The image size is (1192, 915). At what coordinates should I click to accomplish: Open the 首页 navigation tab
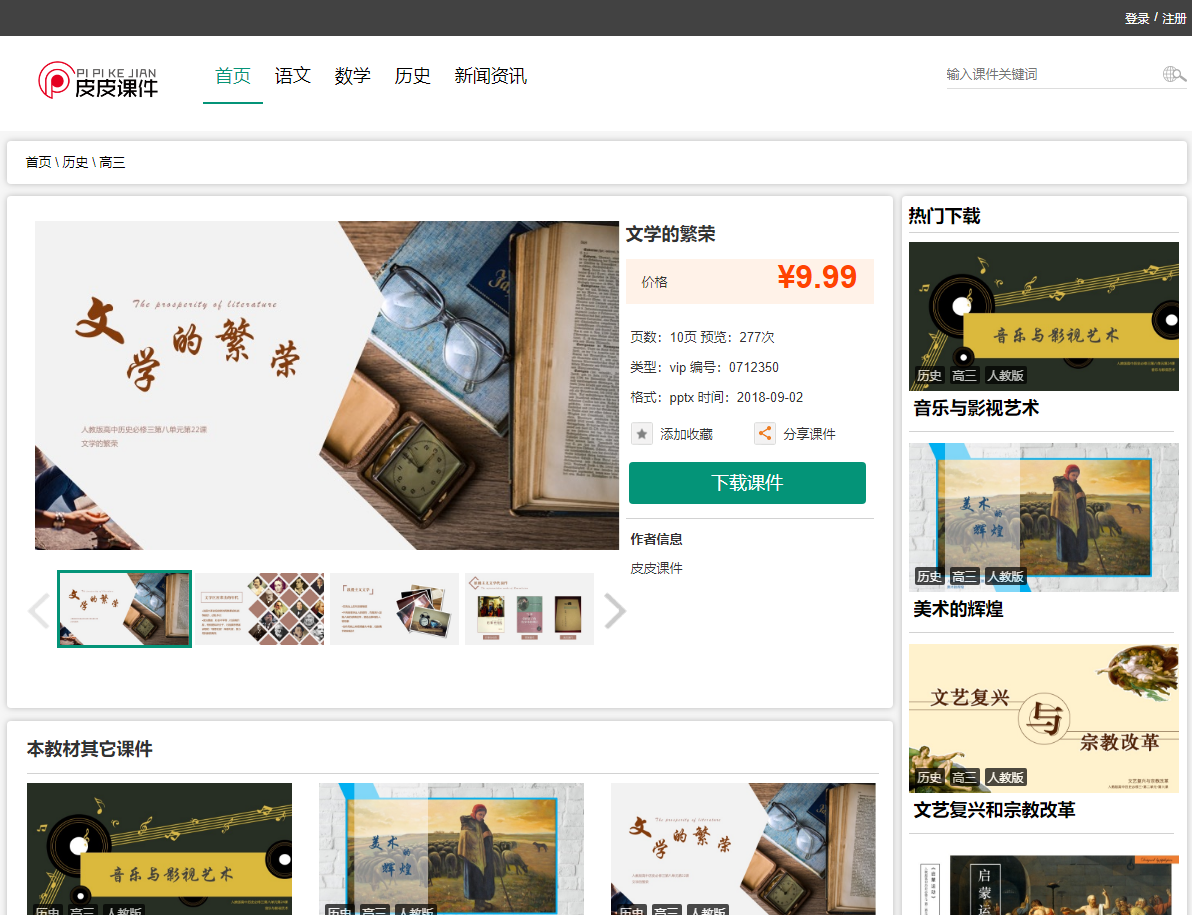click(233, 76)
